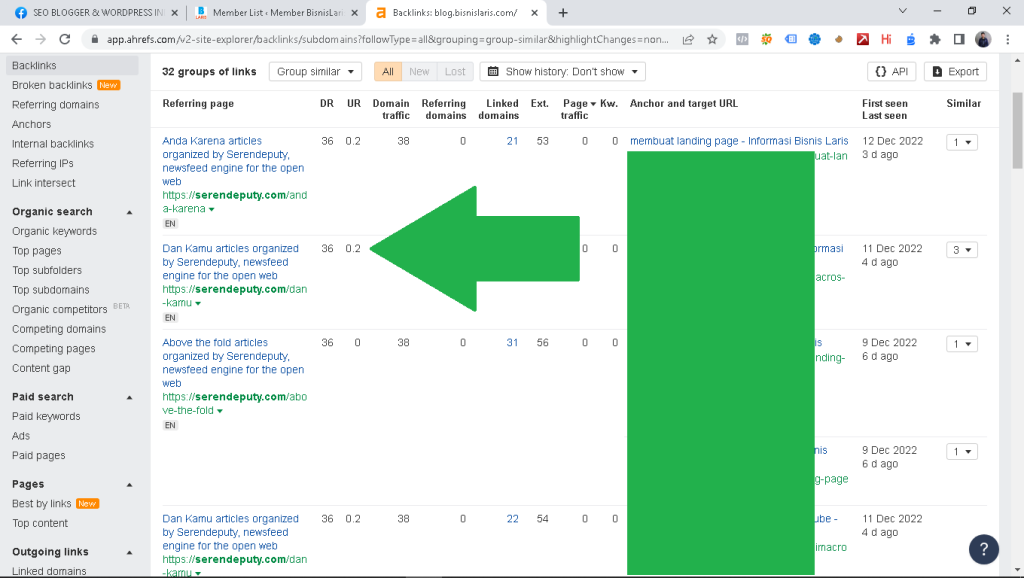Open linked domains count 31
The width and height of the screenshot is (1024, 578).
coord(512,343)
